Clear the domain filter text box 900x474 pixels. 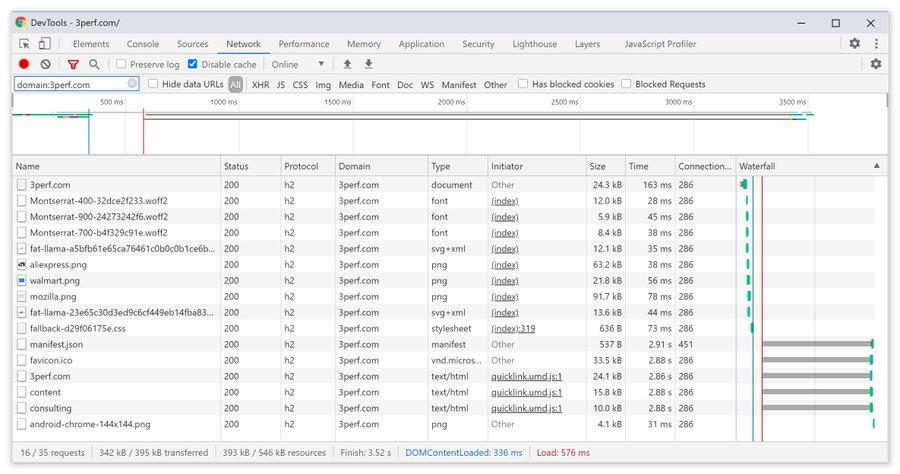pyautogui.click(x=132, y=84)
